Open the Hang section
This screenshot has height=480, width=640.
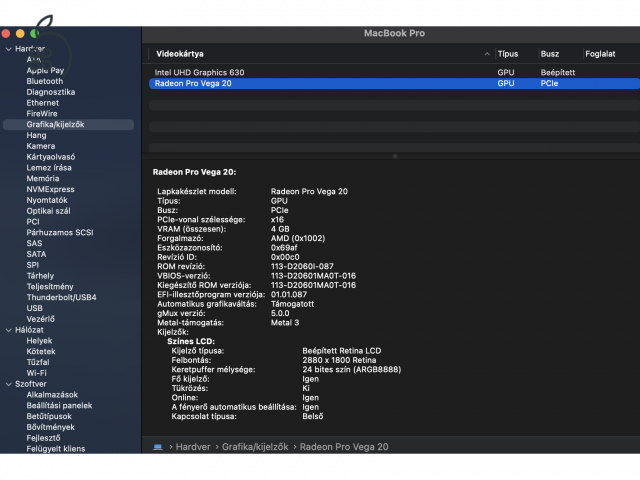(36, 136)
